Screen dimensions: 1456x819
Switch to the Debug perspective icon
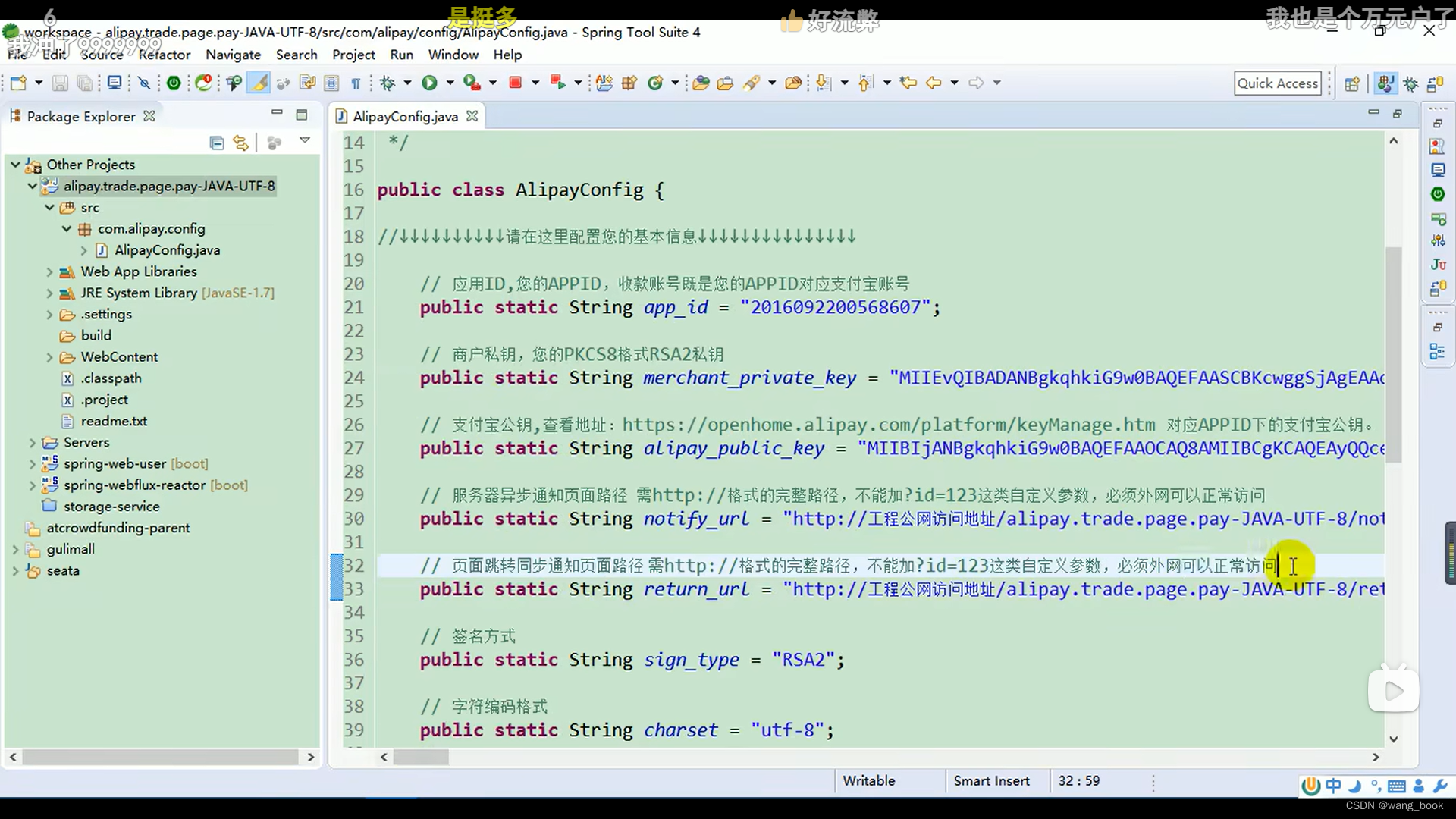point(1410,83)
